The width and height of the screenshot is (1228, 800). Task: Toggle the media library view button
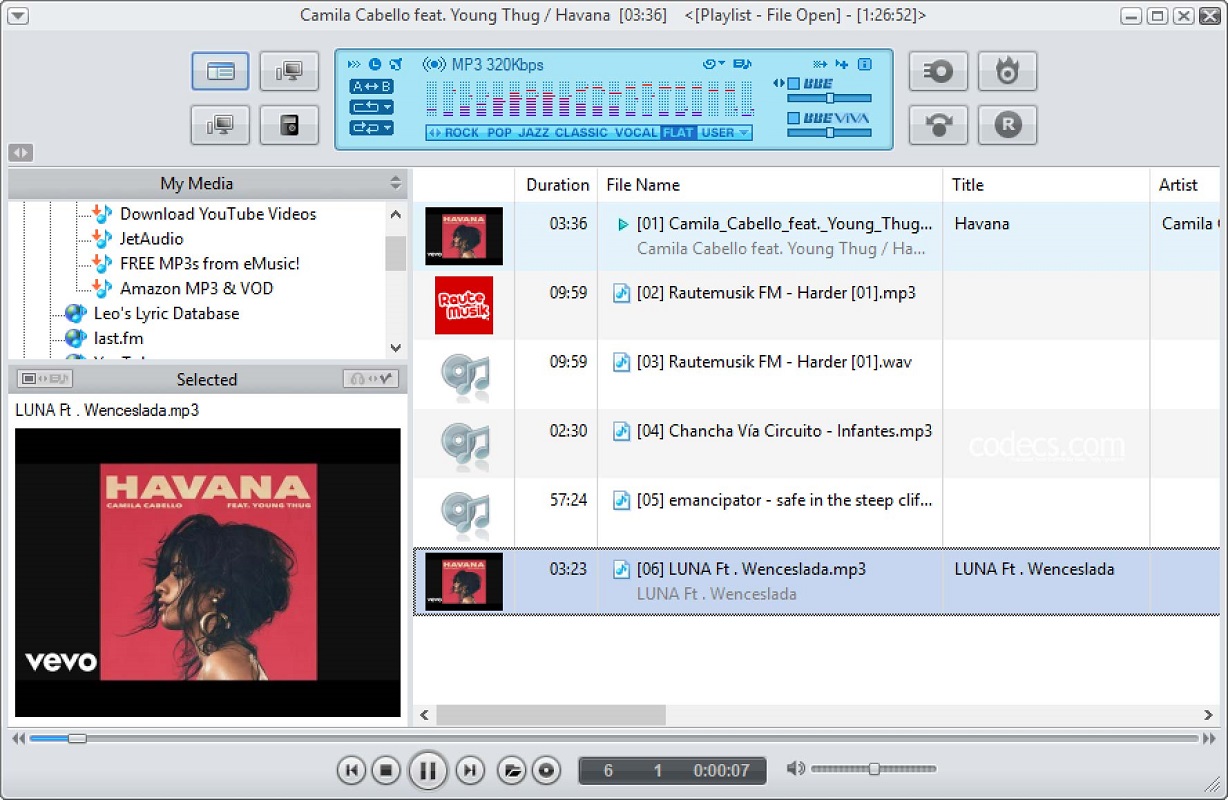point(220,71)
